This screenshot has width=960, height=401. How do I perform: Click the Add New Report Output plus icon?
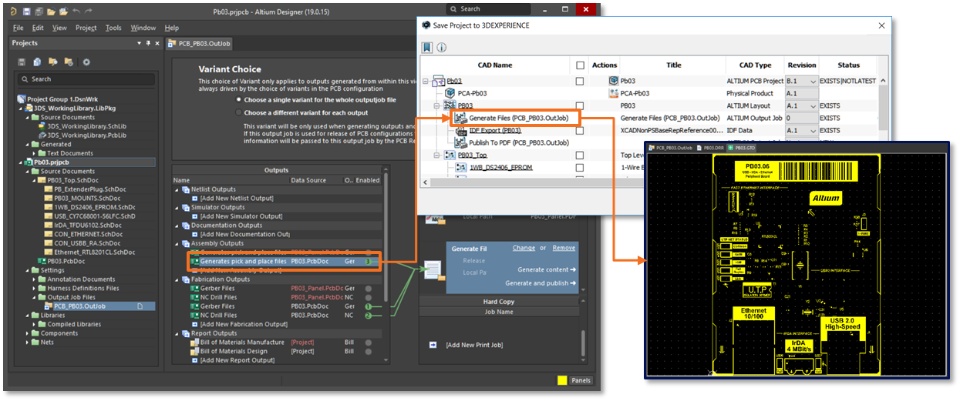(x=193, y=360)
